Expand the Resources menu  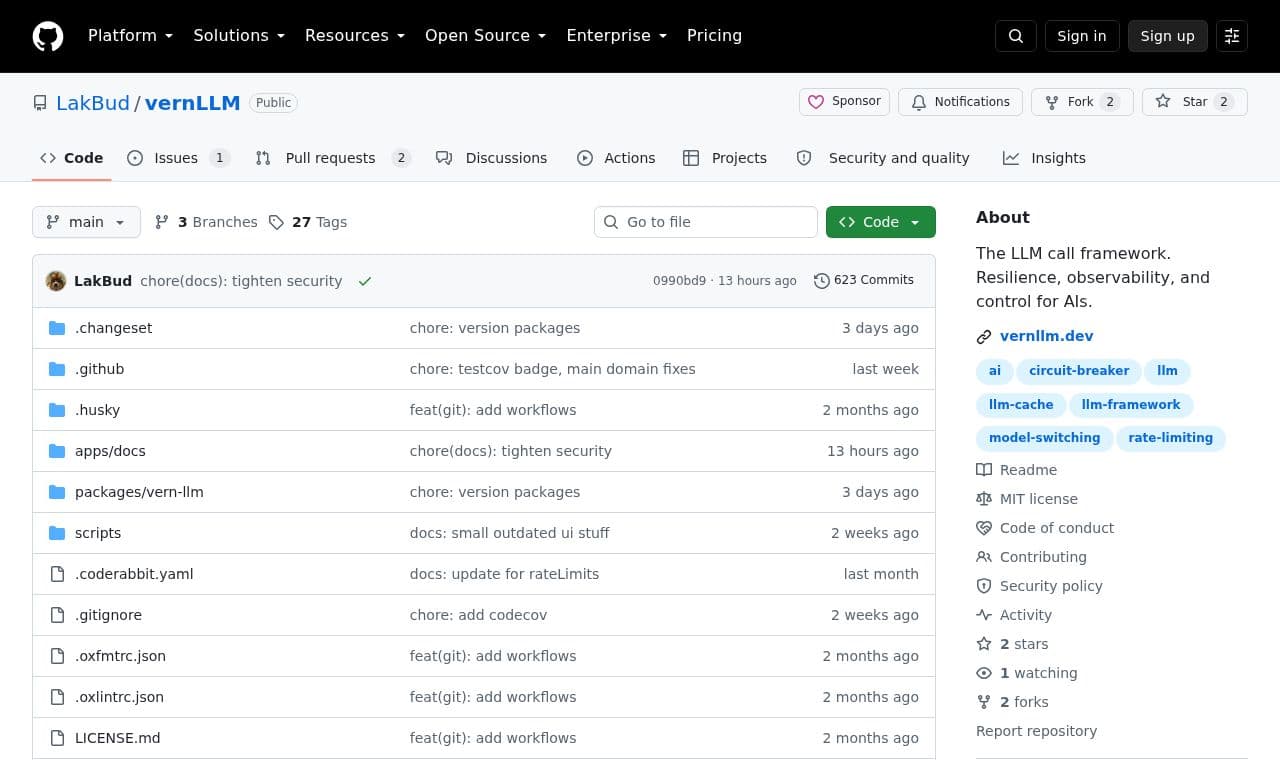click(355, 36)
